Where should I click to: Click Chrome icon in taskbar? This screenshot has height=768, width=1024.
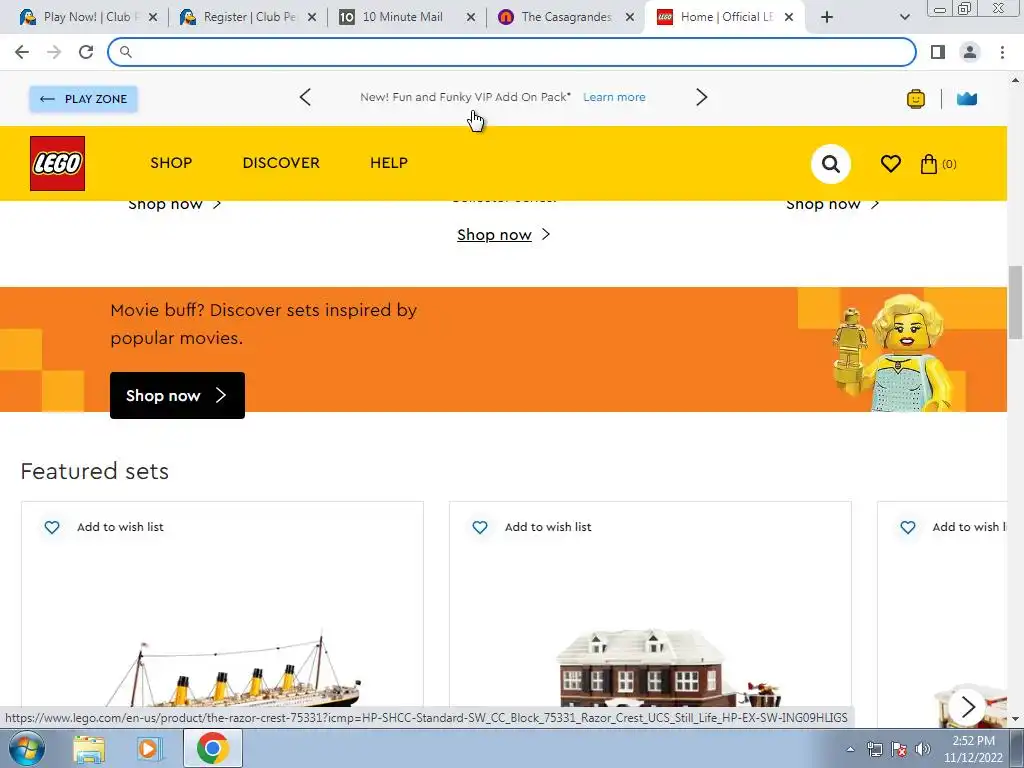212,748
